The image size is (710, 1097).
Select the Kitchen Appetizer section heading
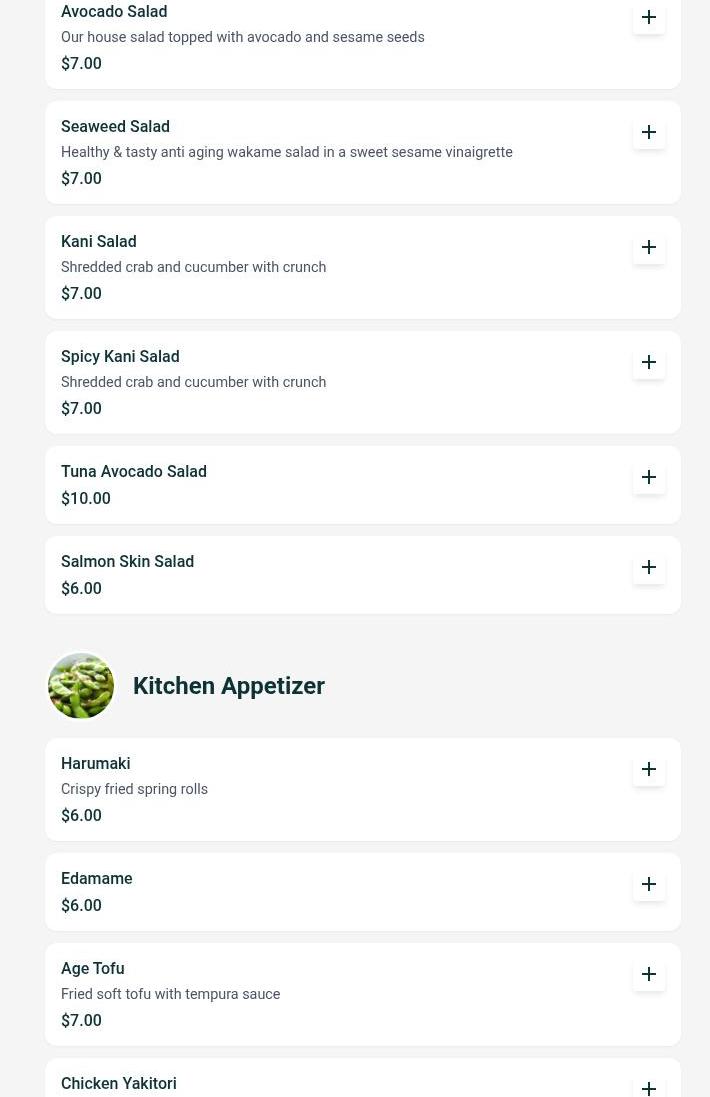pyautogui.click(x=229, y=686)
